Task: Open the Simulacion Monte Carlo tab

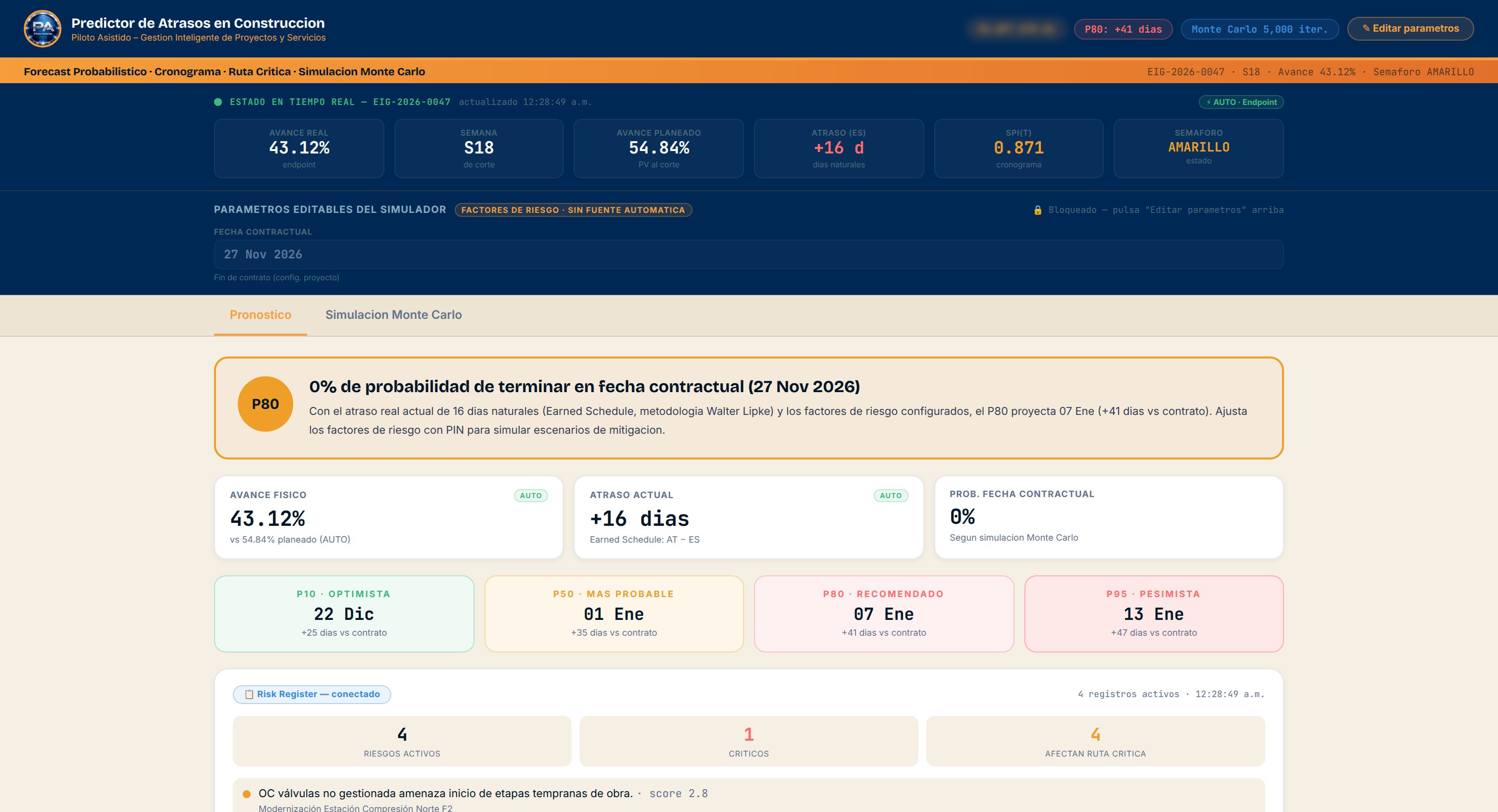Action: tap(394, 315)
